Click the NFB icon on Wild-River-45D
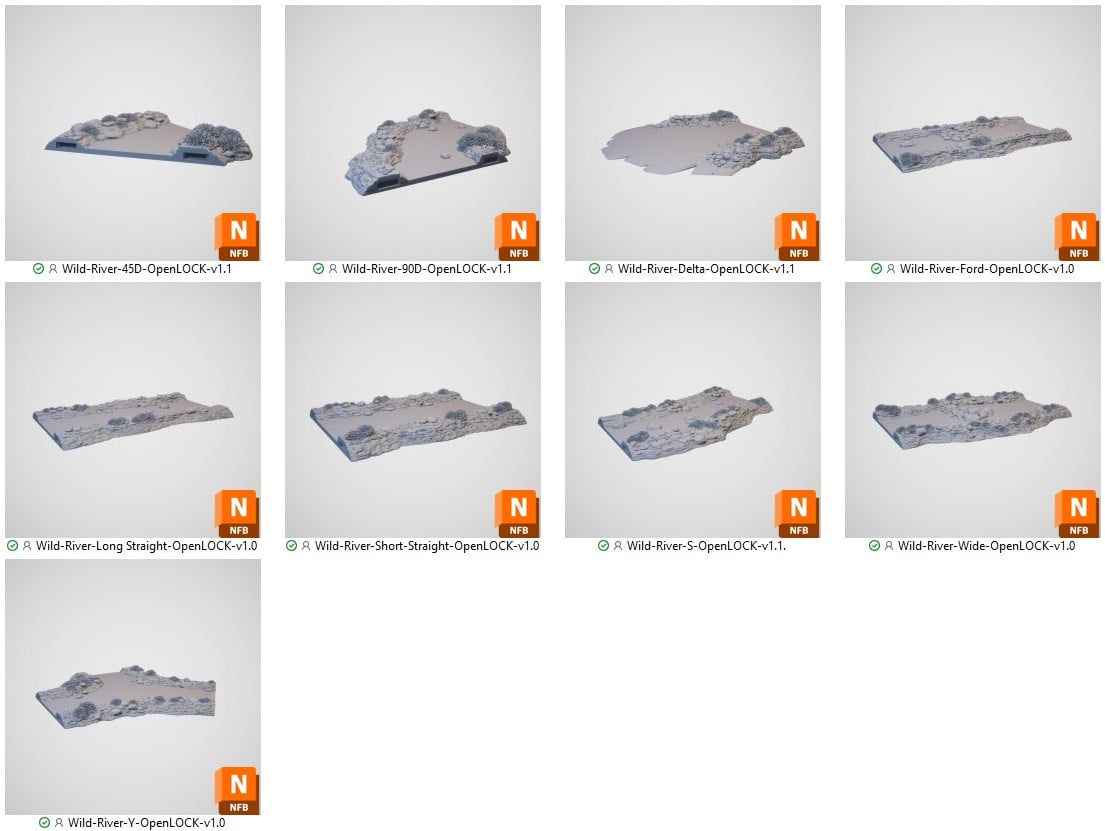Viewport: 1105px width, 831px height. (x=237, y=237)
